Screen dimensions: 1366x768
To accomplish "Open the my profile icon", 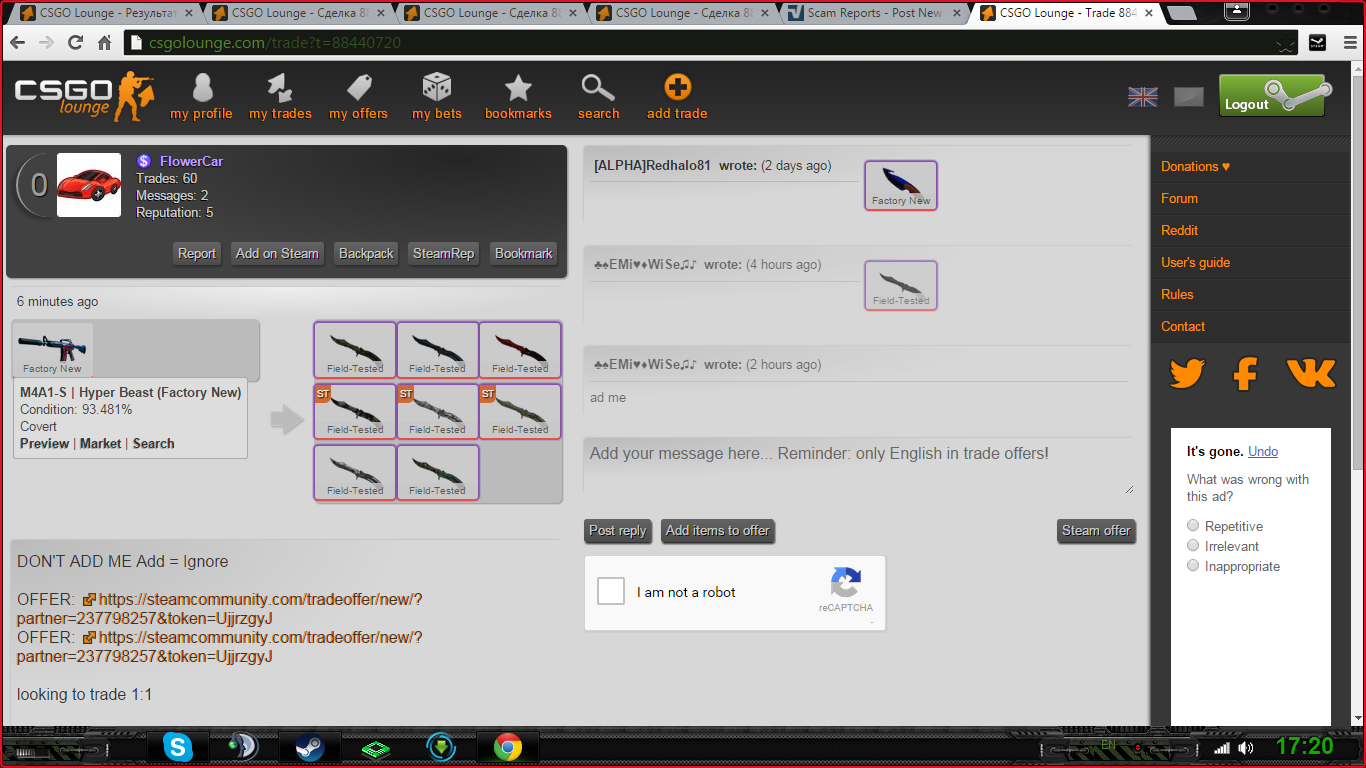I will [202, 89].
